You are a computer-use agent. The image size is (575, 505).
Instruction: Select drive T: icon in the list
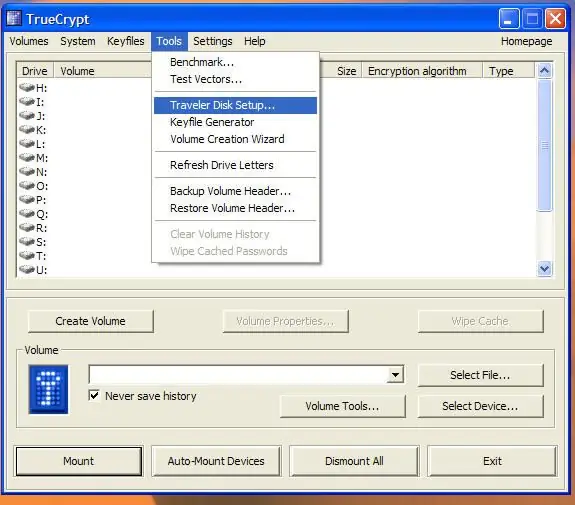(x=27, y=256)
